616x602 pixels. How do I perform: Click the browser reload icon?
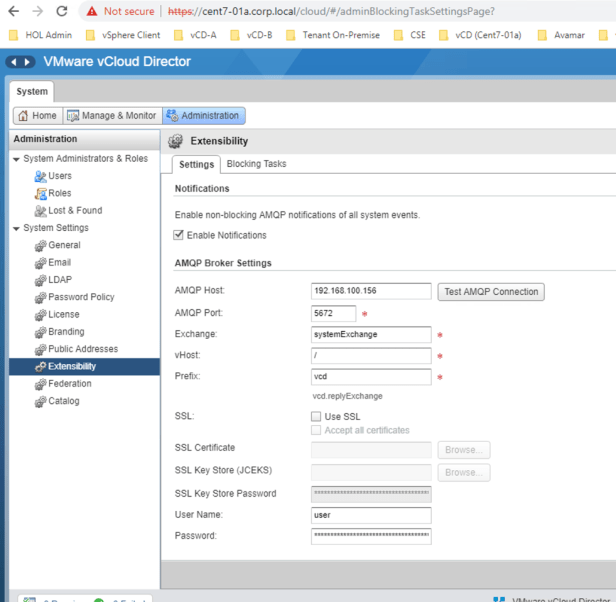click(x=62, y=11)
